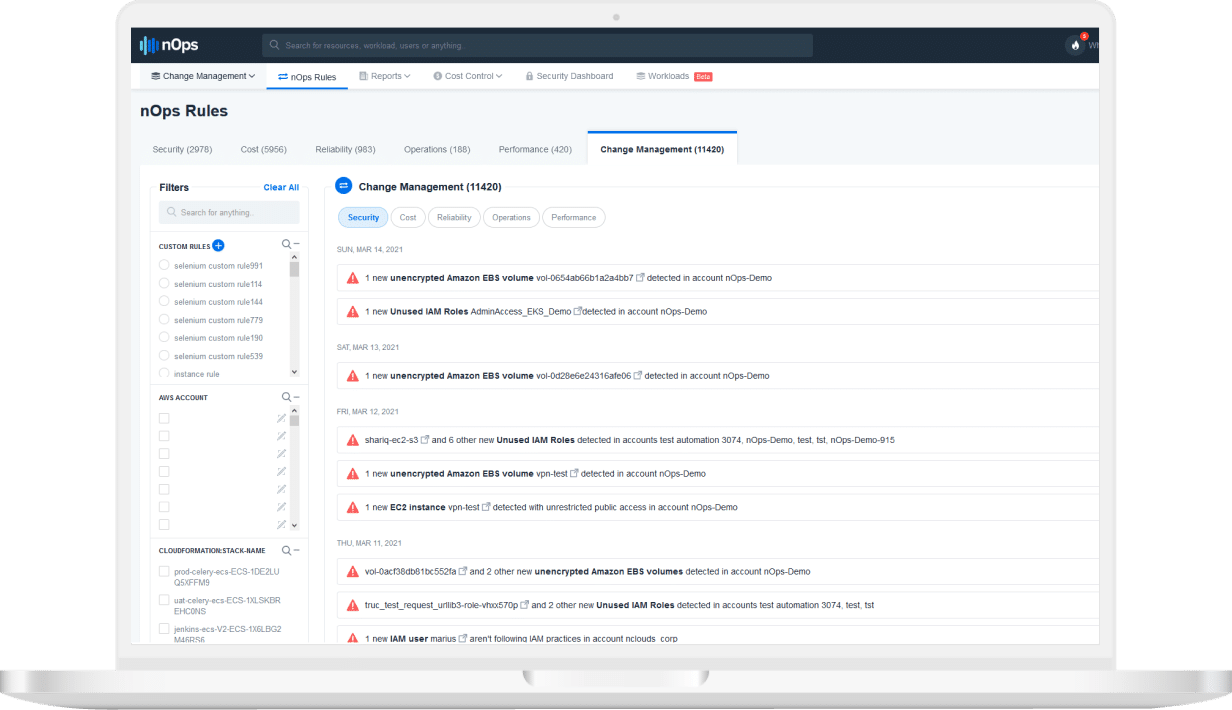
Task: Click the Custom Rules list scrollbar thumb
Action: pyautogui.click(x=294, y=269)
